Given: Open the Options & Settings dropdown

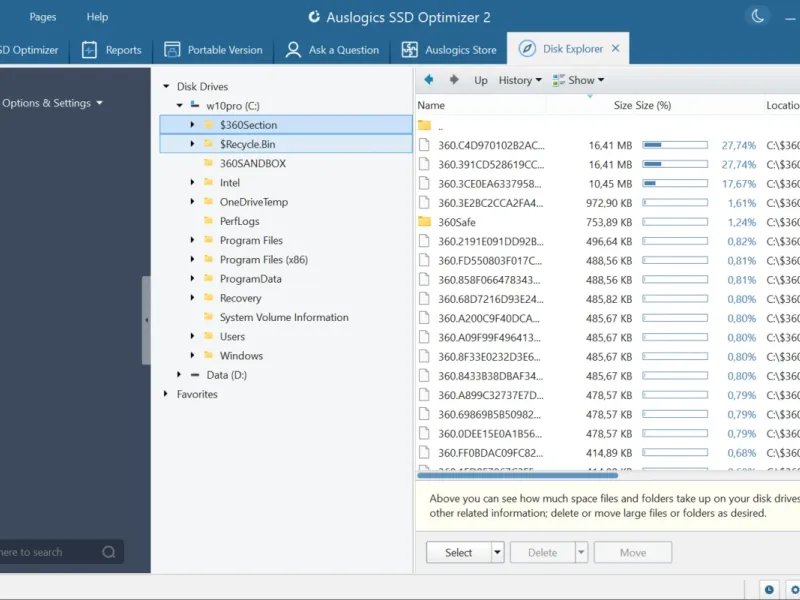Looking at the screenshot, I should pyautogui.click(x=52, y=103).
